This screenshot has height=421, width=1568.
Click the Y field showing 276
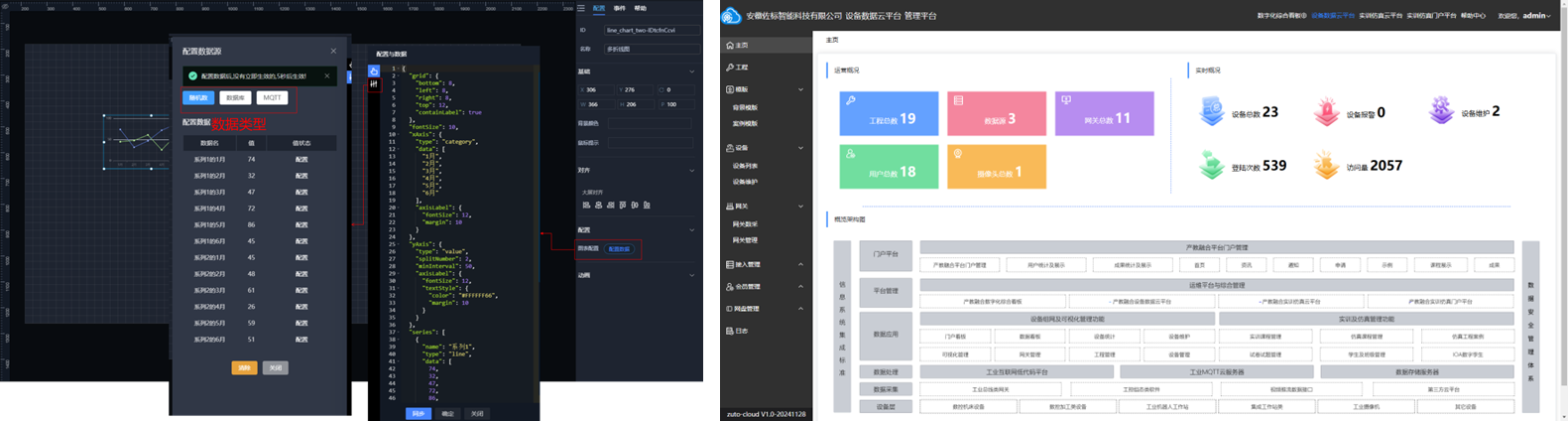[636, 89]
